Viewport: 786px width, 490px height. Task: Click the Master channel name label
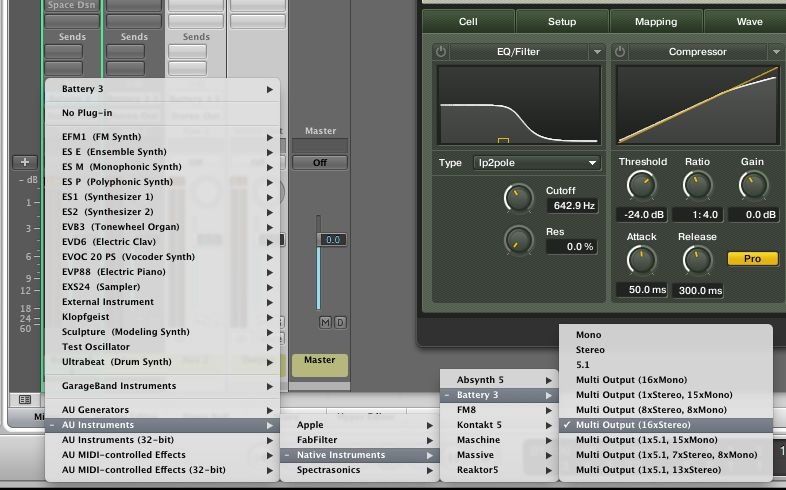click(x=319, y=365)
